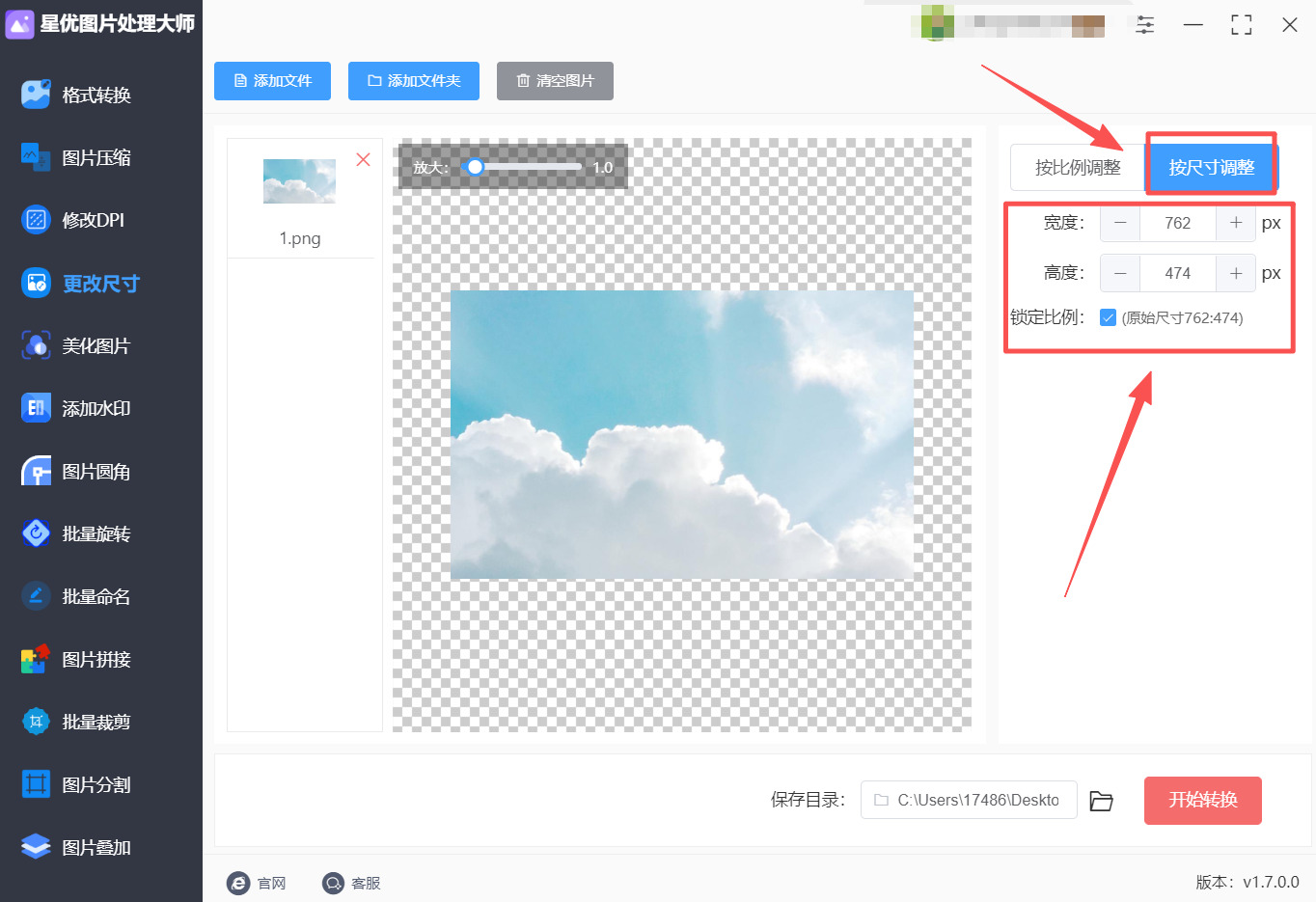Image resolution: width=1316 pixels, height=902 pixels.
Task: Click the 宽度 width value field
Action: pos(1178,223)
